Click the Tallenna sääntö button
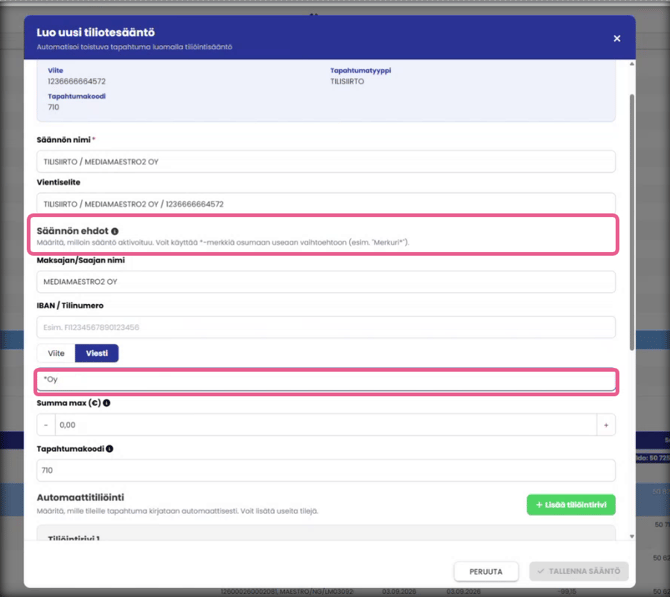Image resolution: width=670 pixels, height=597 pixels. click(x=579, y=571)
